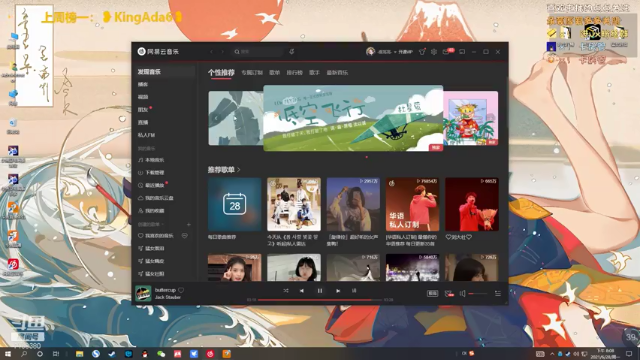The width and height of the screenshot is (640, 360).
Task: Mute with the volume speaker icon
Action: pos(462,293)
